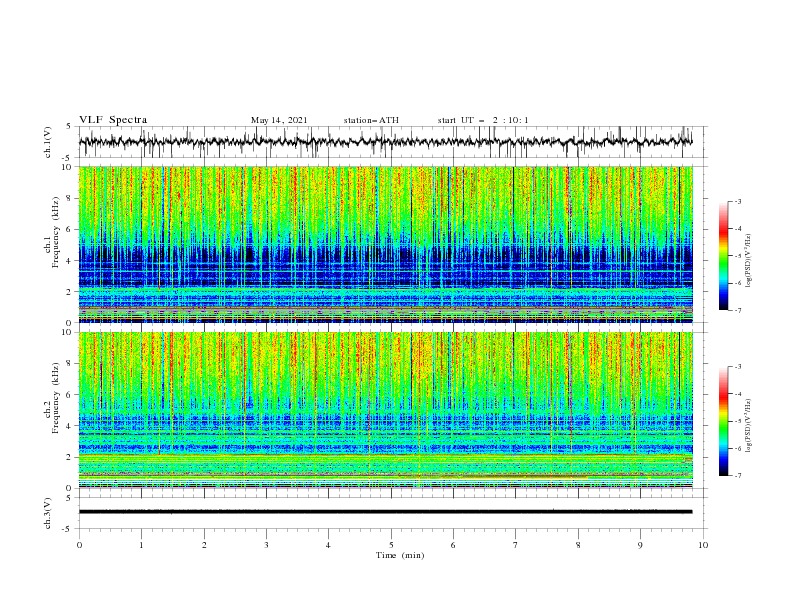Click inside the ch.1 spectrogram panel
792x612 pixels.
[x=385, y=244]
